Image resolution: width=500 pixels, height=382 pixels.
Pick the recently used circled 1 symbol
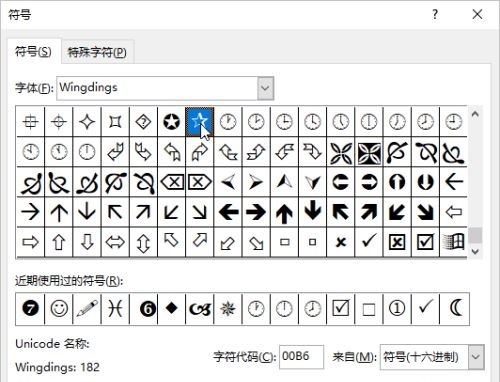[x=397, y=309]
